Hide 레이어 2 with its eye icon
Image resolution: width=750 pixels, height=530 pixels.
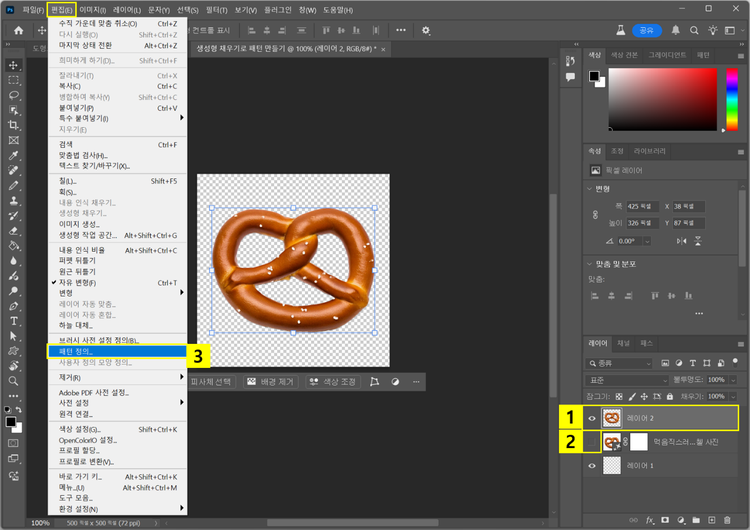[x=594, y=417]
